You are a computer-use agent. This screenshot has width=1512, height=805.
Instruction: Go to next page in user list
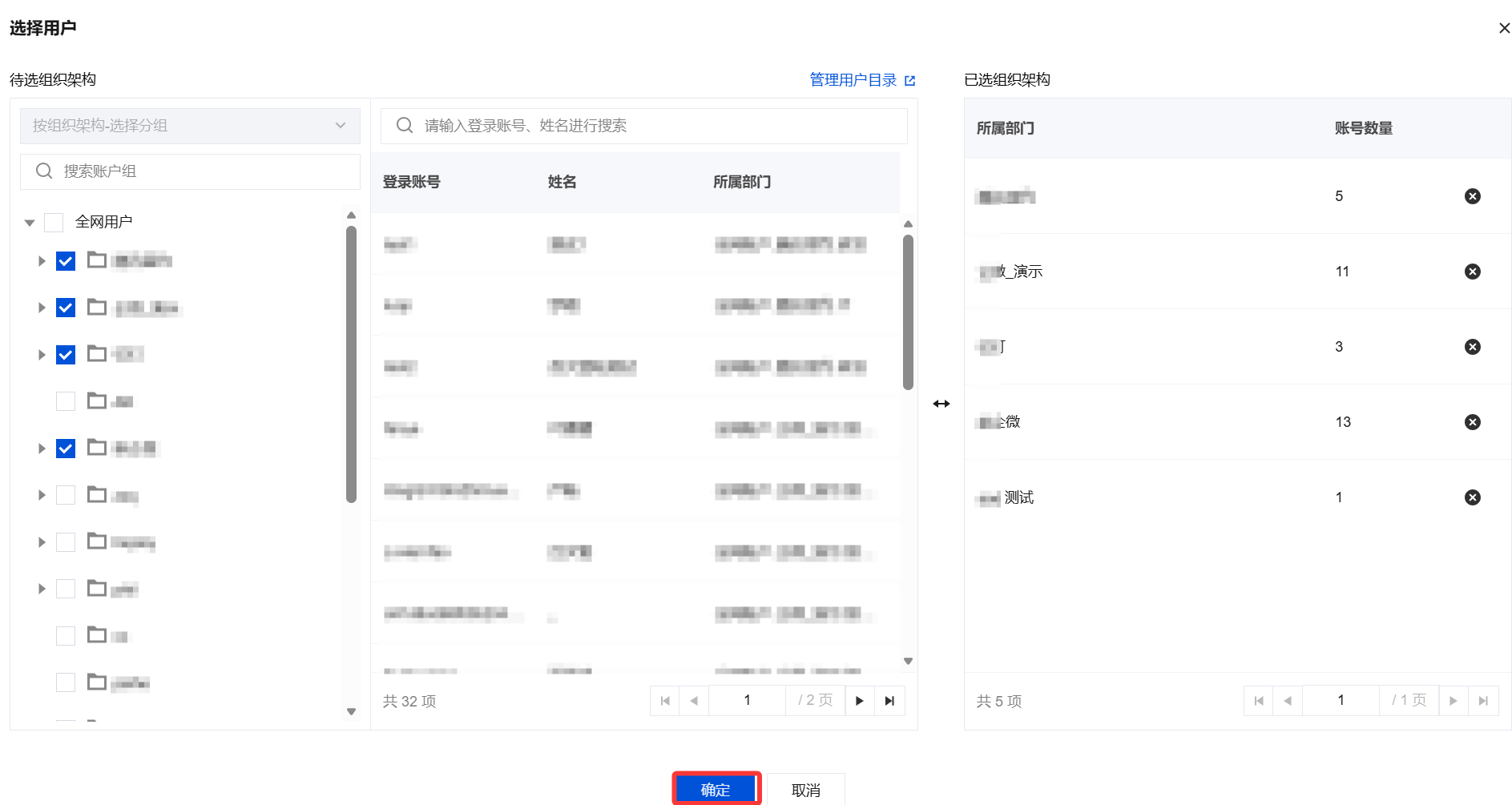tap(859, 701)
